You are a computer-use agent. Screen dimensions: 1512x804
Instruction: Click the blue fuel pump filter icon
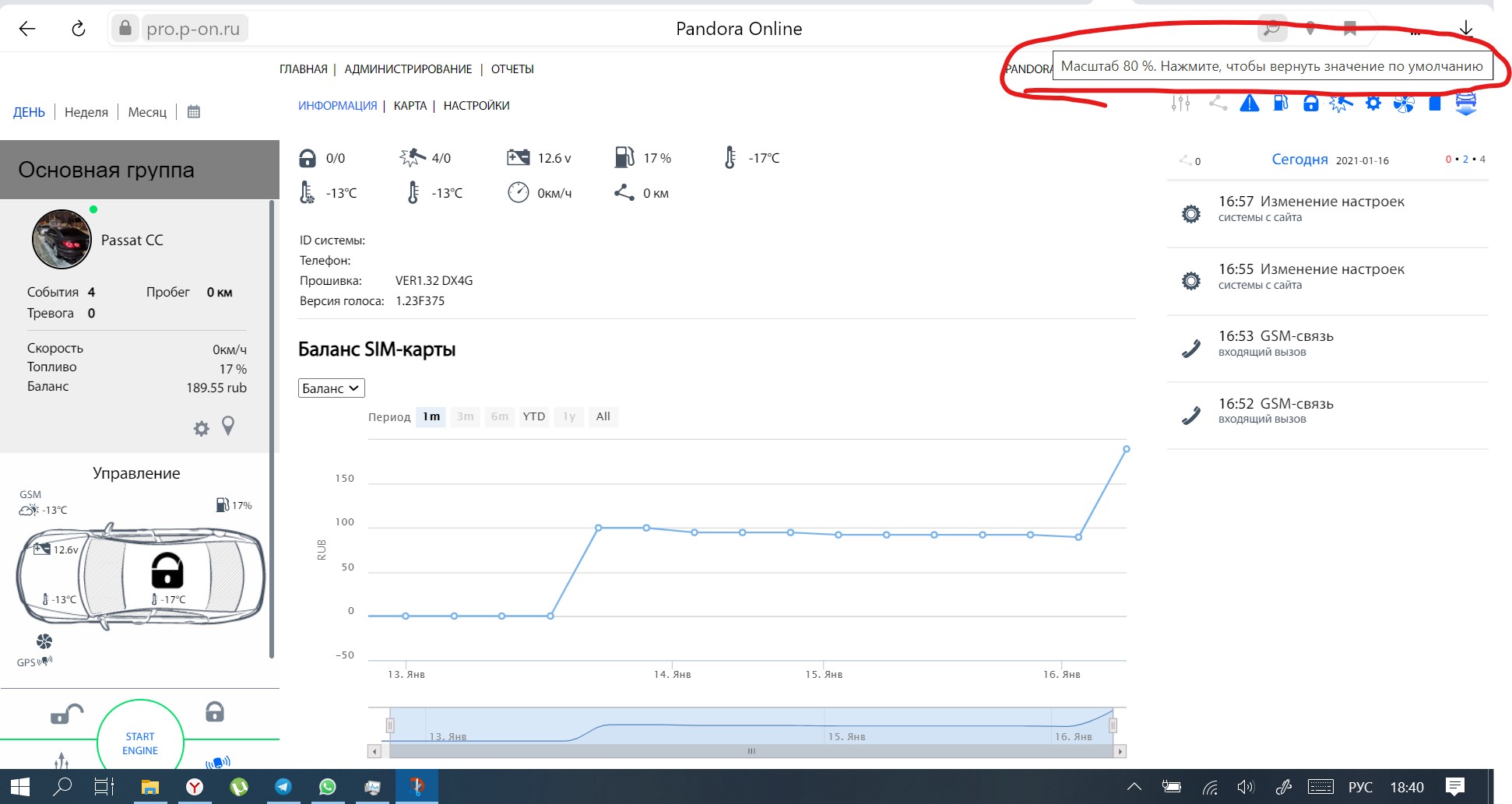[1281, 104]
